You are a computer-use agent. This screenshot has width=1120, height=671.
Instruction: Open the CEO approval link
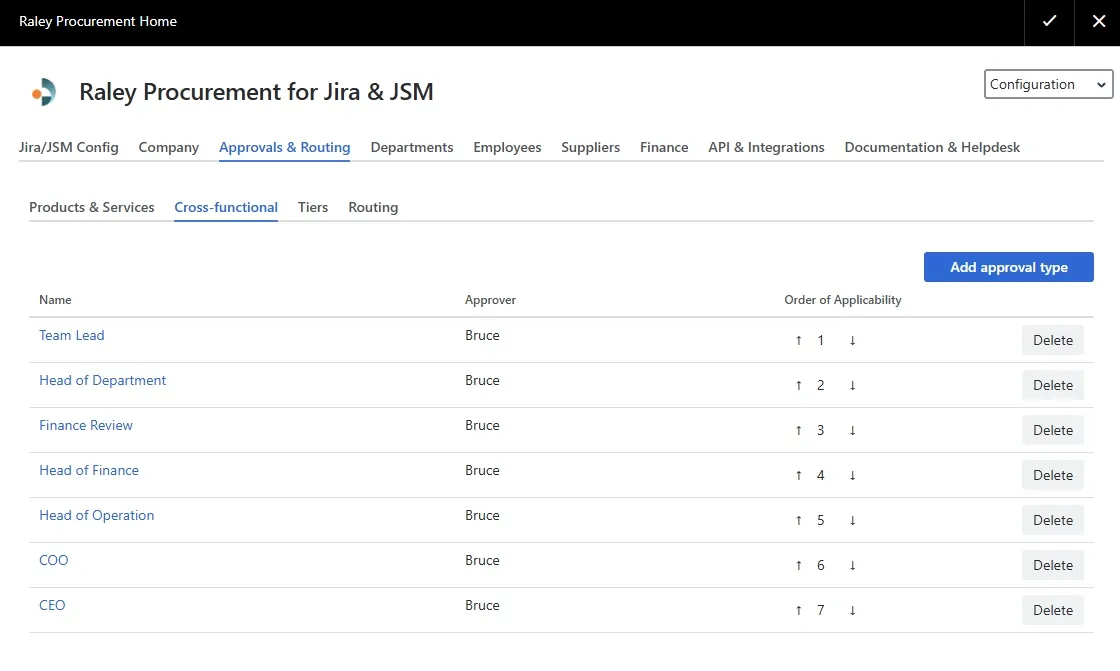point(52,605)
